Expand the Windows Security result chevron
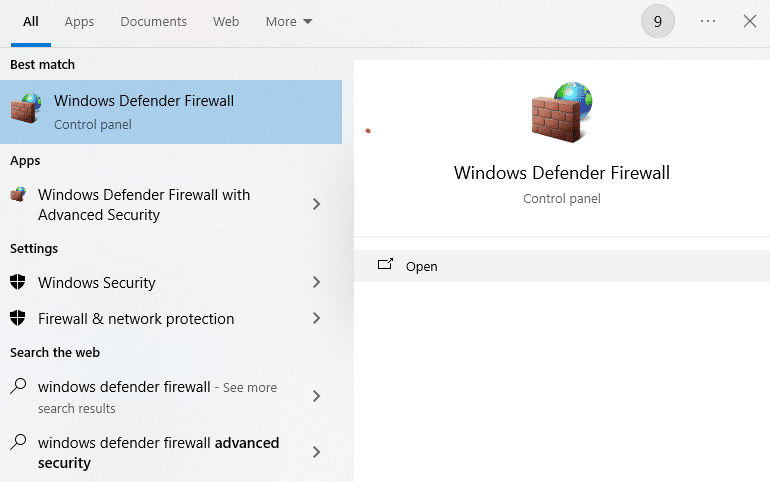The height and width of the screenshot is (482, 770). pyautogui.click(x=316, y=282)
